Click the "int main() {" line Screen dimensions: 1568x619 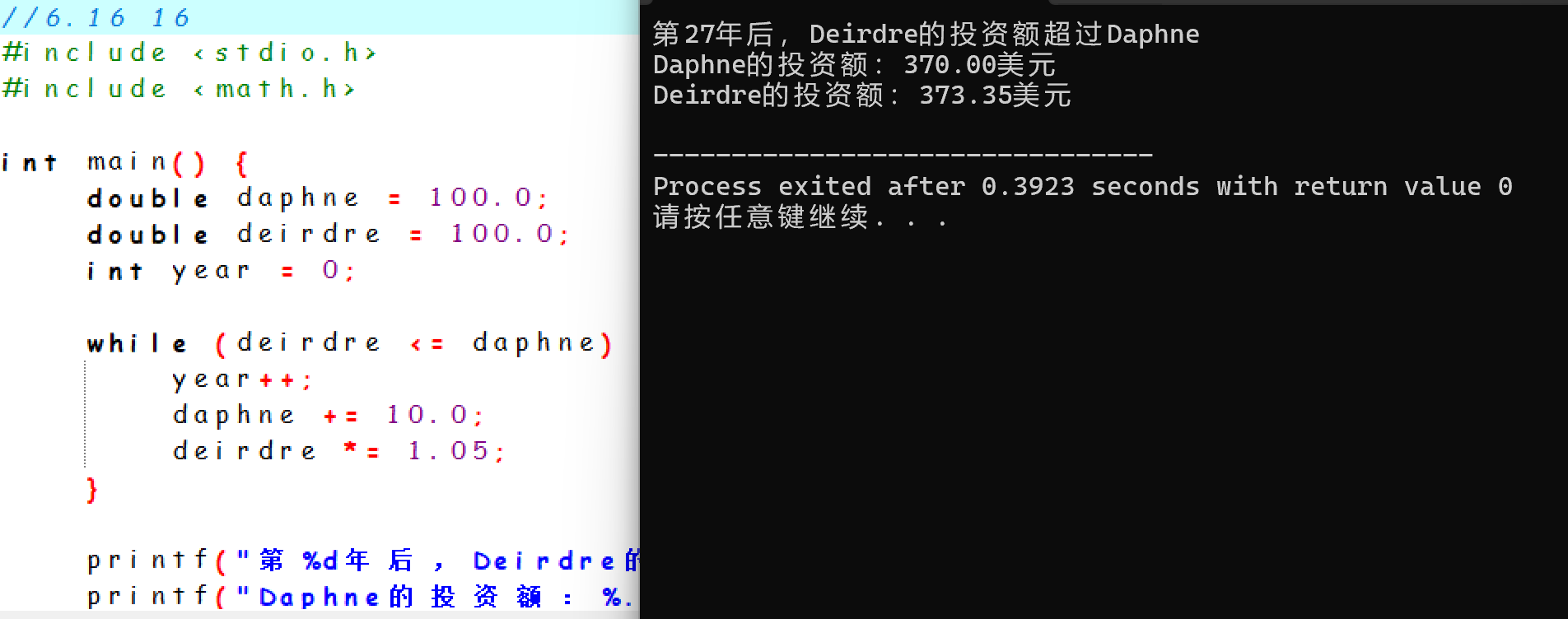pyautogui.click(x=124, y=163)
